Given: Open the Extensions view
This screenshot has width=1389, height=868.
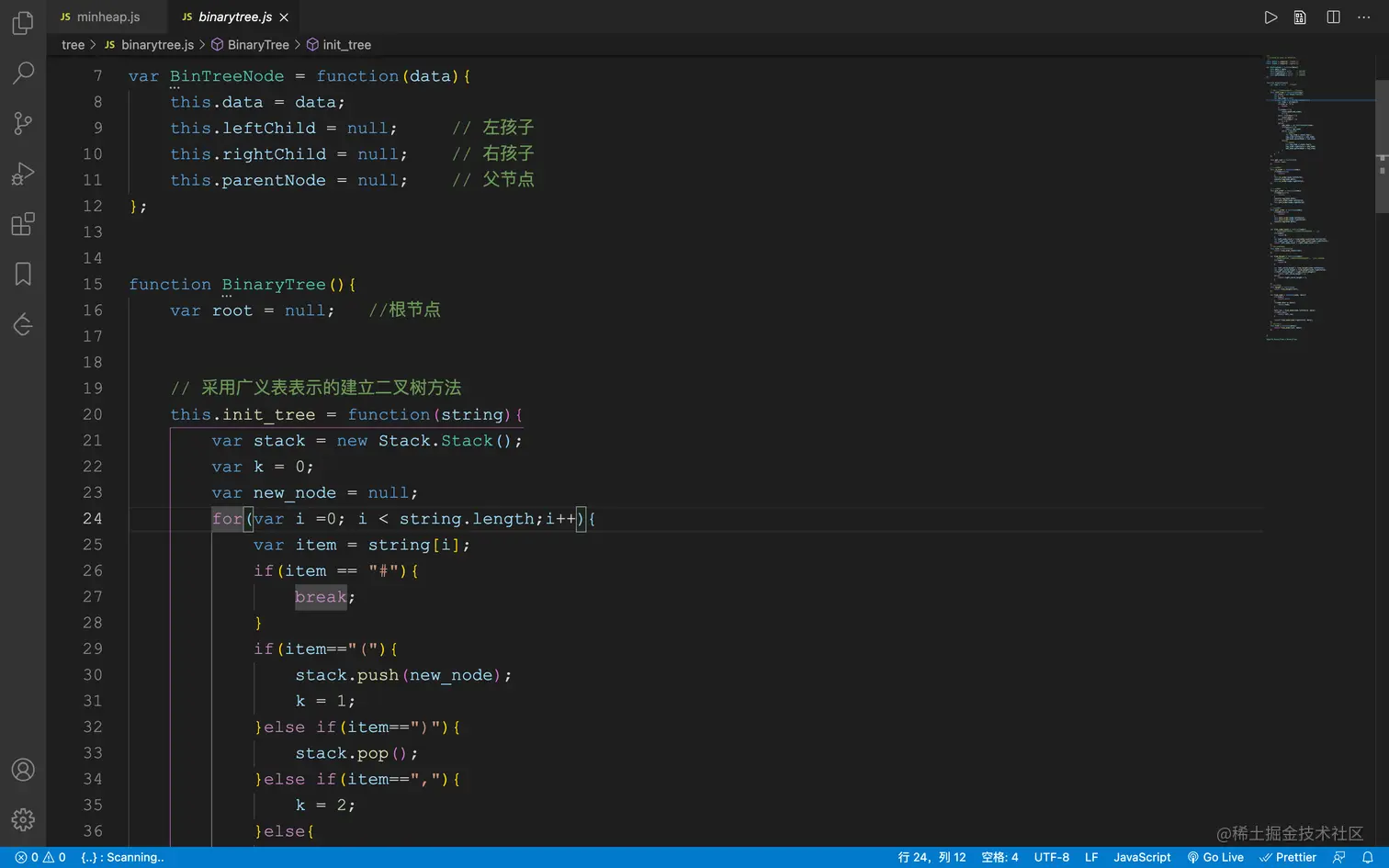Looking at the screenshot, I should [23, 224].
